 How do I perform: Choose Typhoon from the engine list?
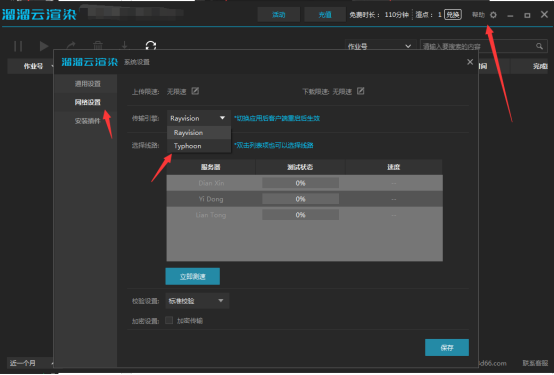(x=199, y=146)
